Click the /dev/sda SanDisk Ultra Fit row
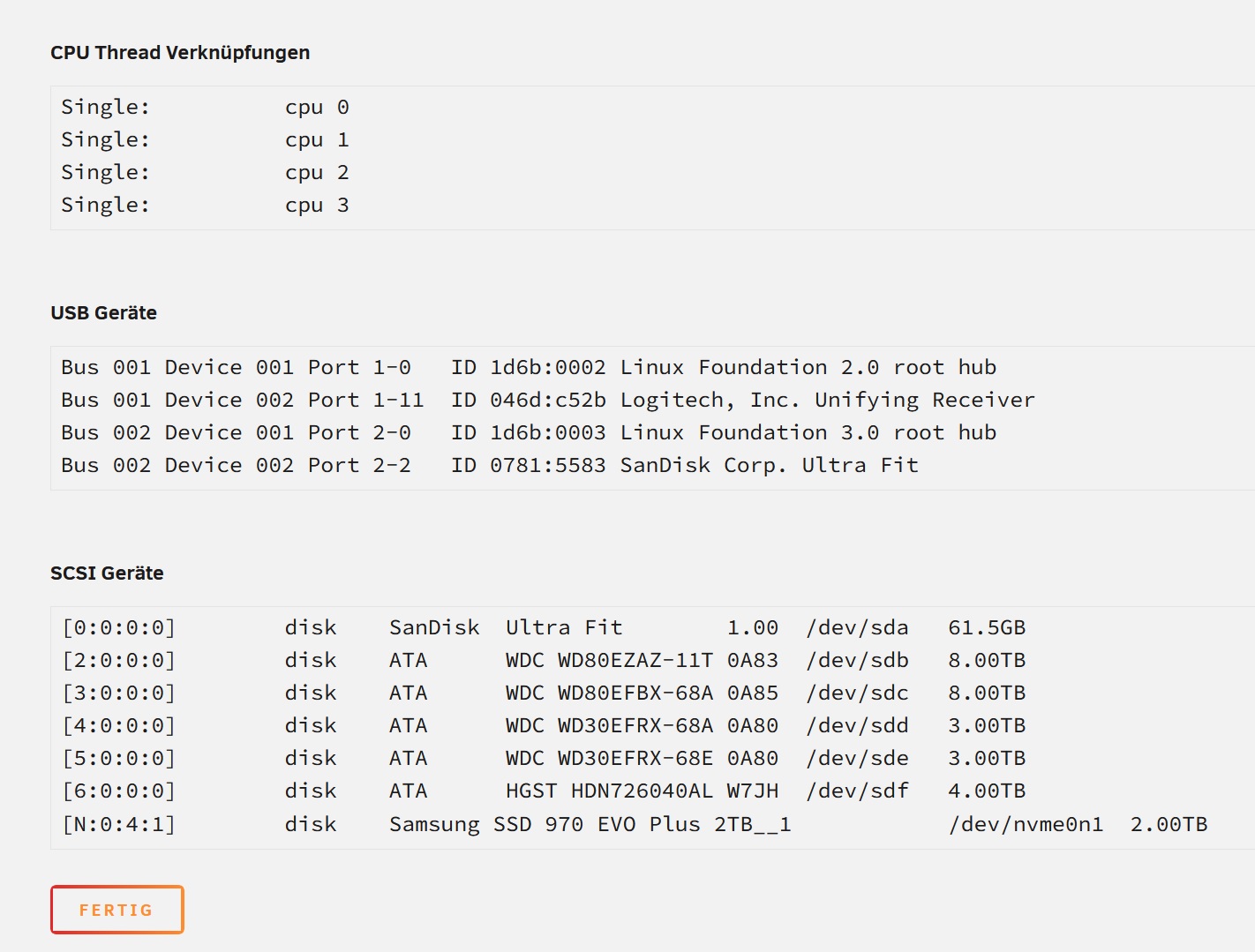The height and width of the screenshot is (952, 1255). point(544,628)
